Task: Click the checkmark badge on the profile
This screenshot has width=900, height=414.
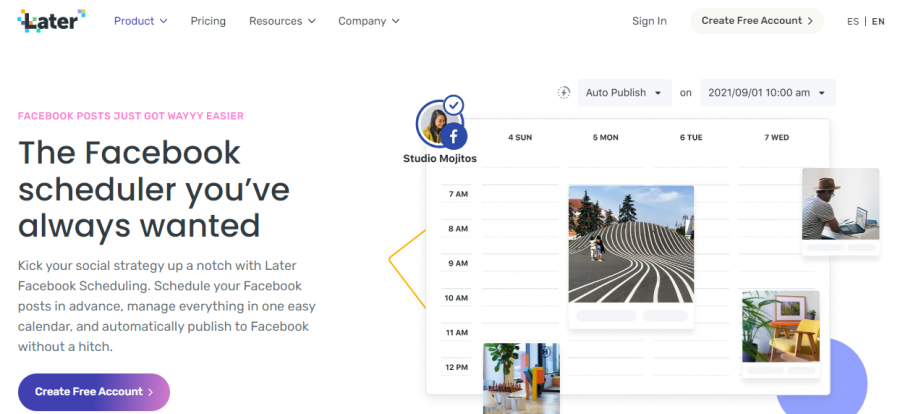Action: 454,105
